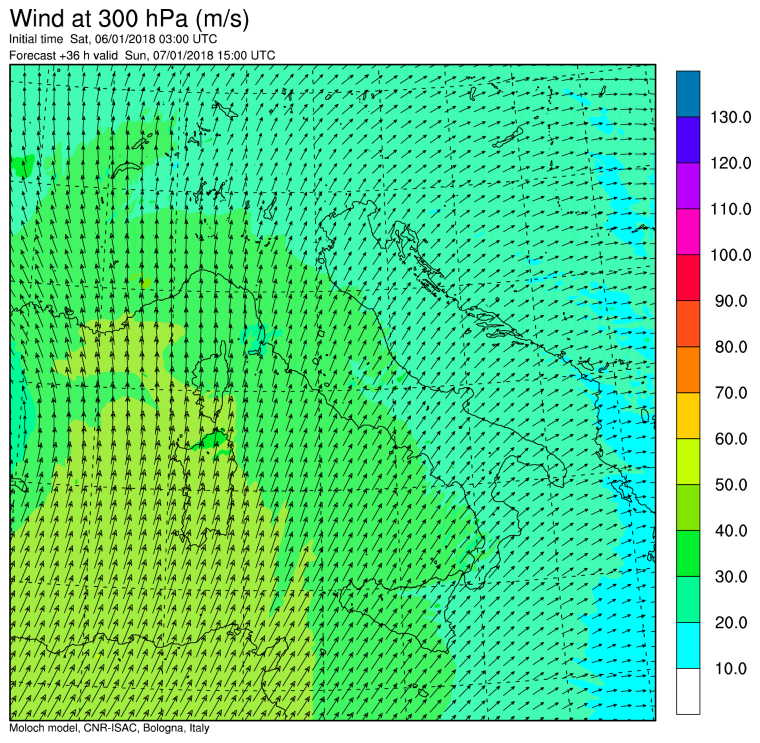
Task: Click the 'Initial time Sat, 06/01/2018 03:00 UTC' line
Action: [113, 39]
